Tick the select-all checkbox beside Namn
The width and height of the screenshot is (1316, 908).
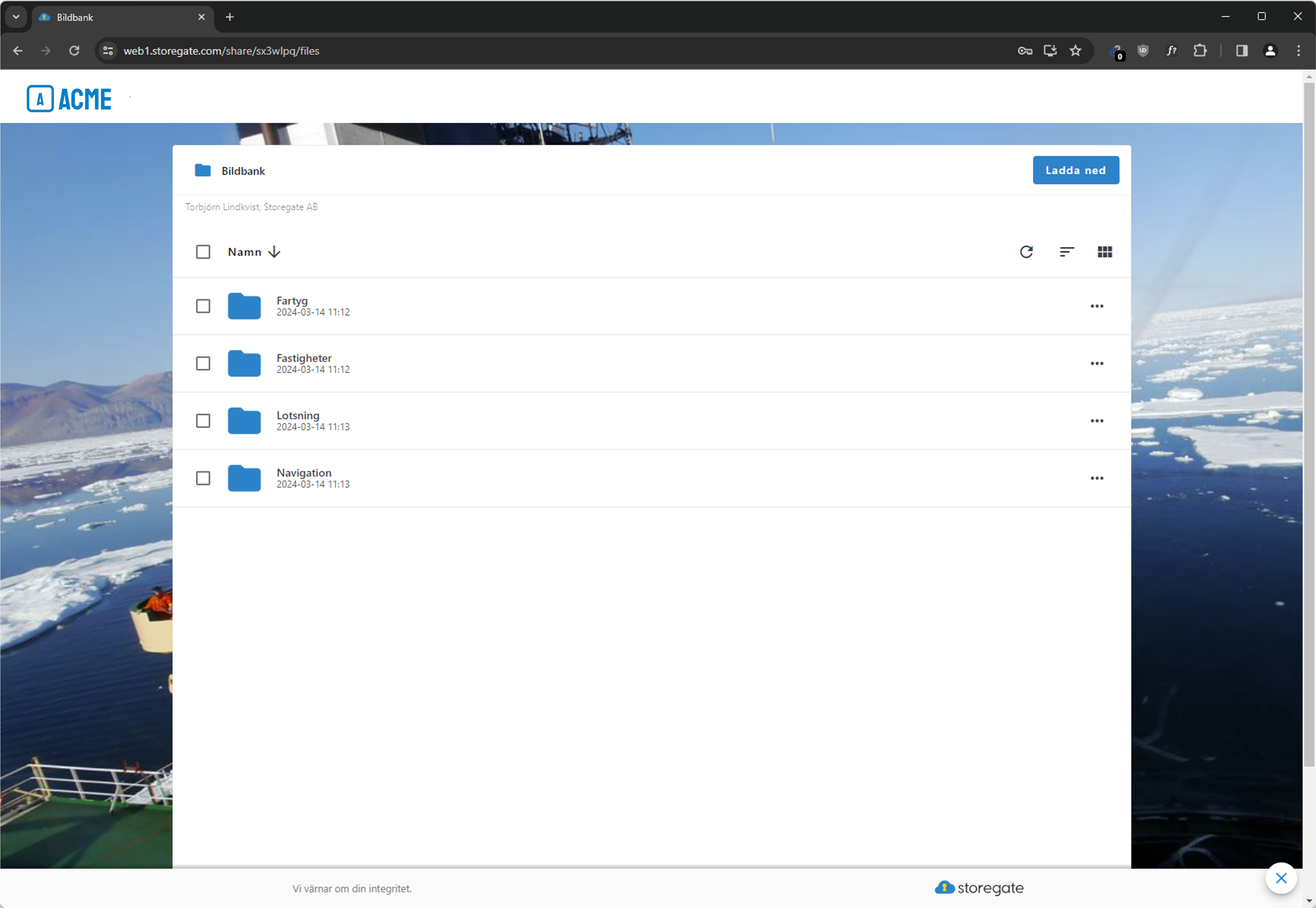click(203, 252)
